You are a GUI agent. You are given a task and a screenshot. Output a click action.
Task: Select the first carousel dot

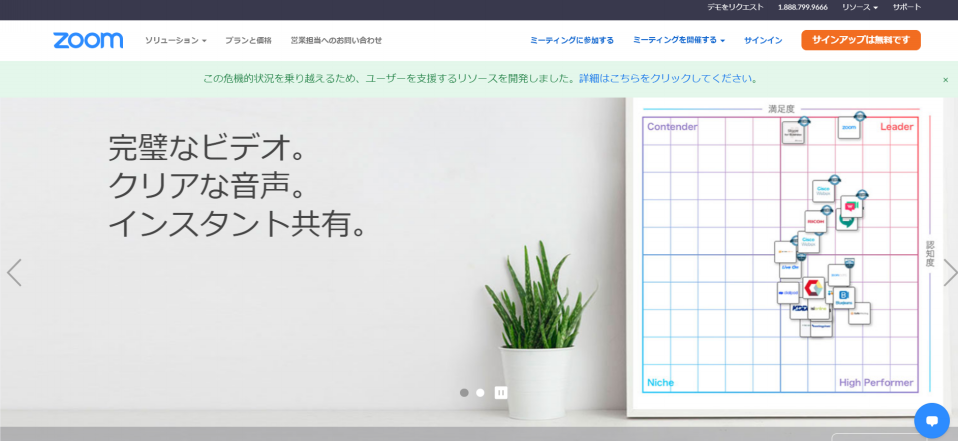tap(464, 393)
